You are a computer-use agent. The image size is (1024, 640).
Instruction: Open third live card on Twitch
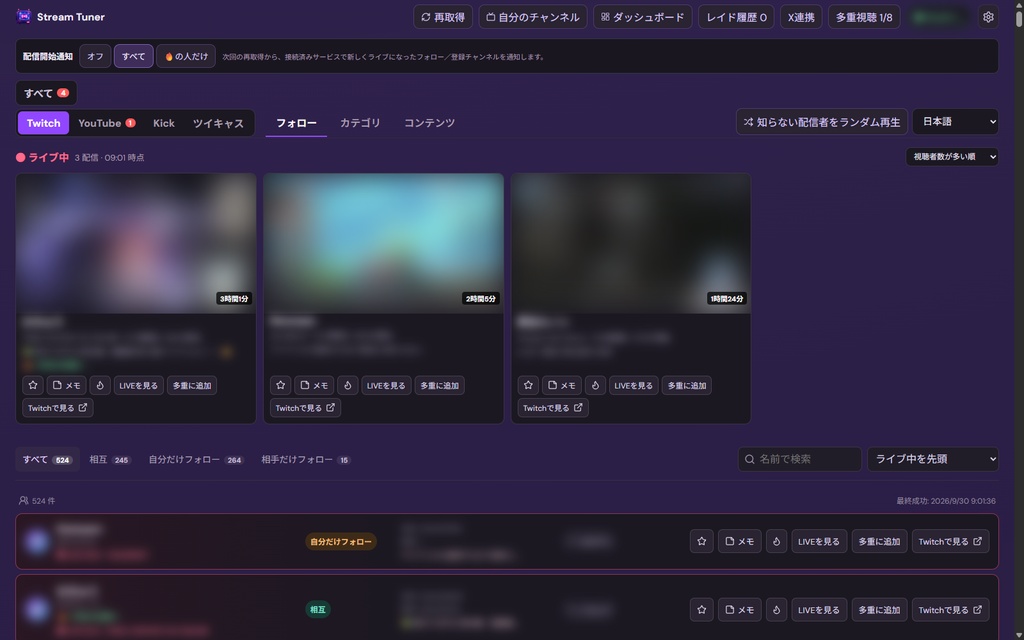tap(552, 408)
